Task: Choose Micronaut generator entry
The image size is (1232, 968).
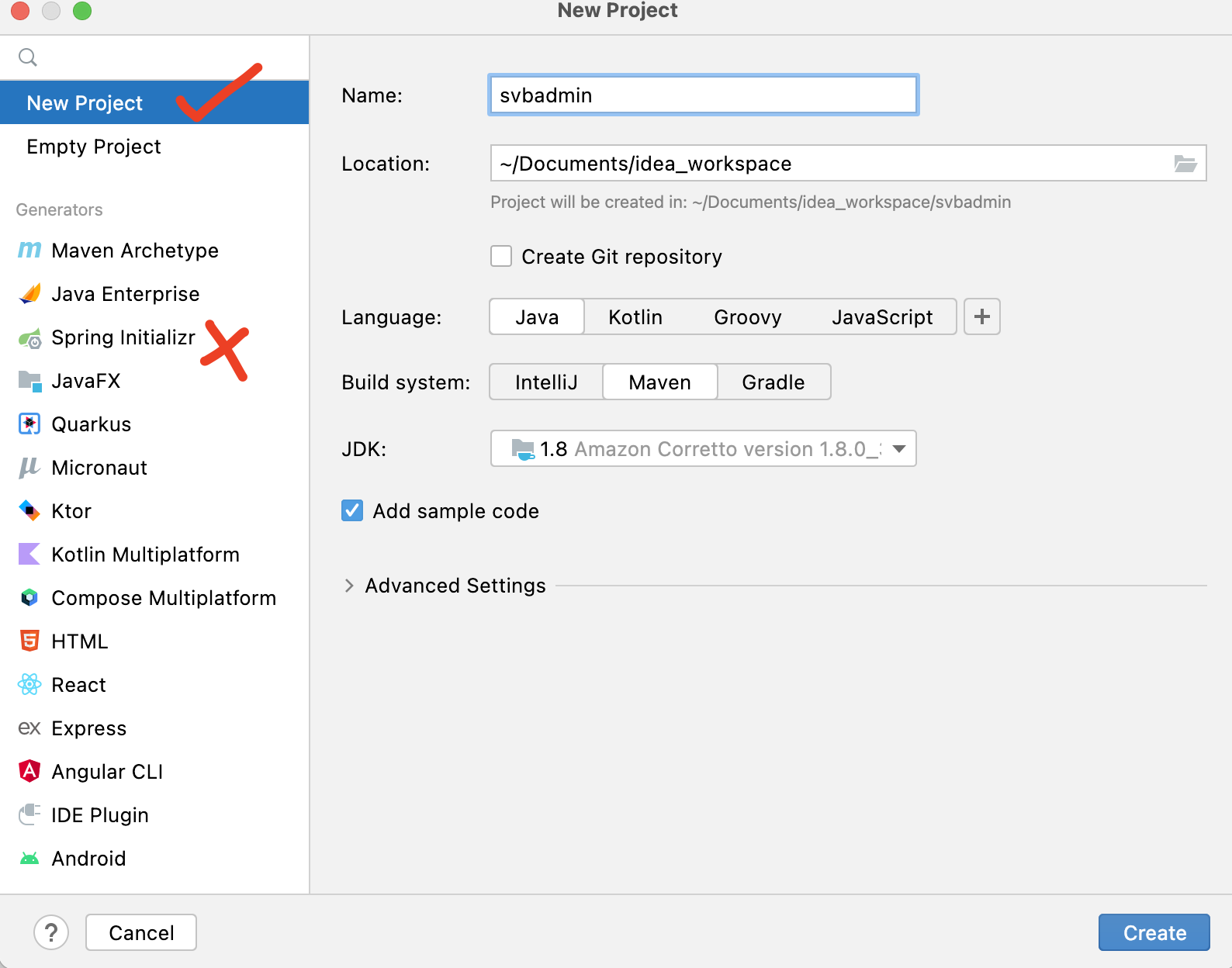Action: click(x=154, y=467)
